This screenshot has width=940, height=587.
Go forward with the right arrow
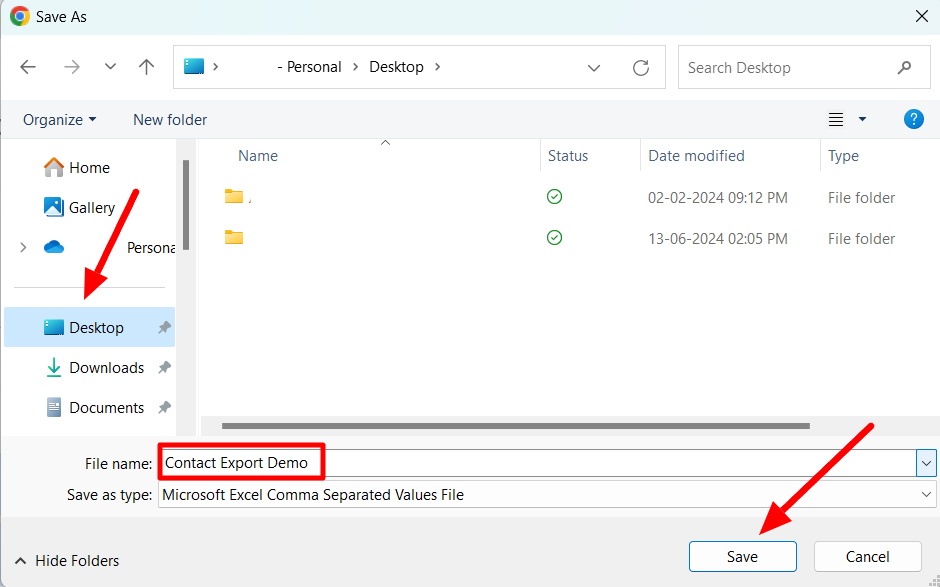tap(72, 67)
